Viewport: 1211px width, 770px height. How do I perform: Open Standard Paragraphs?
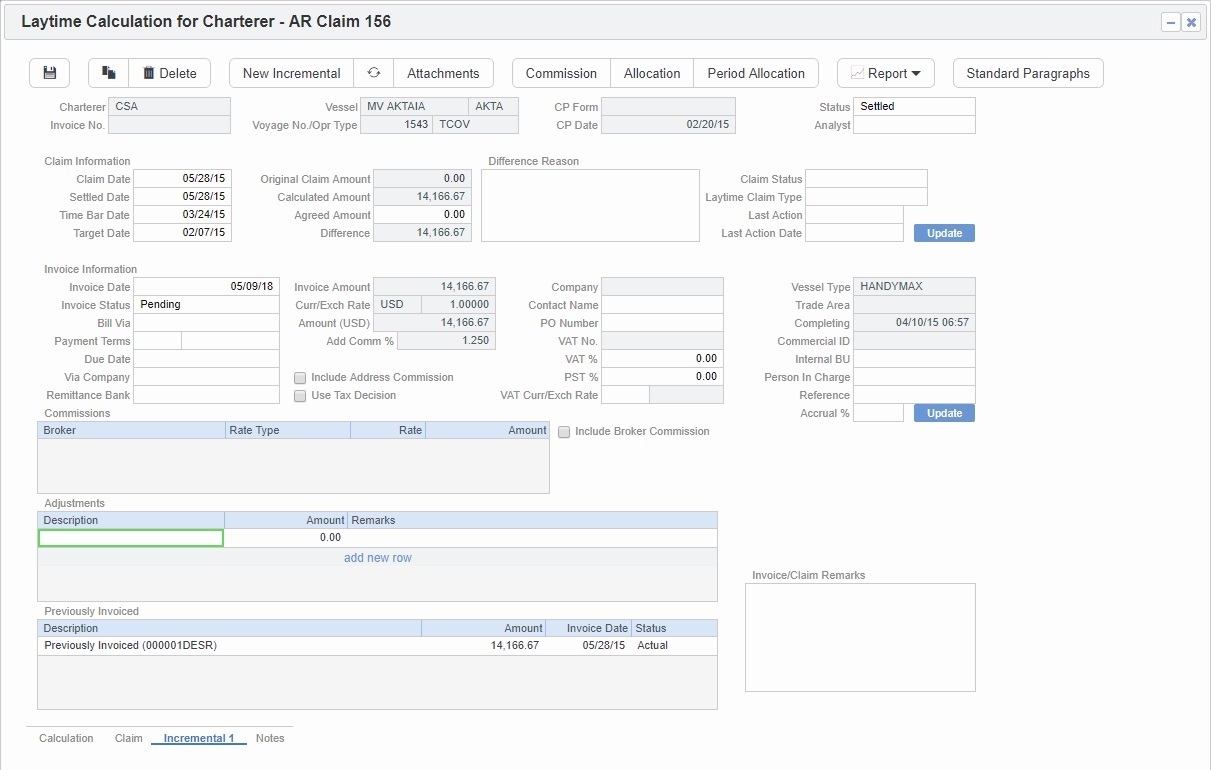pos(1028,72)
